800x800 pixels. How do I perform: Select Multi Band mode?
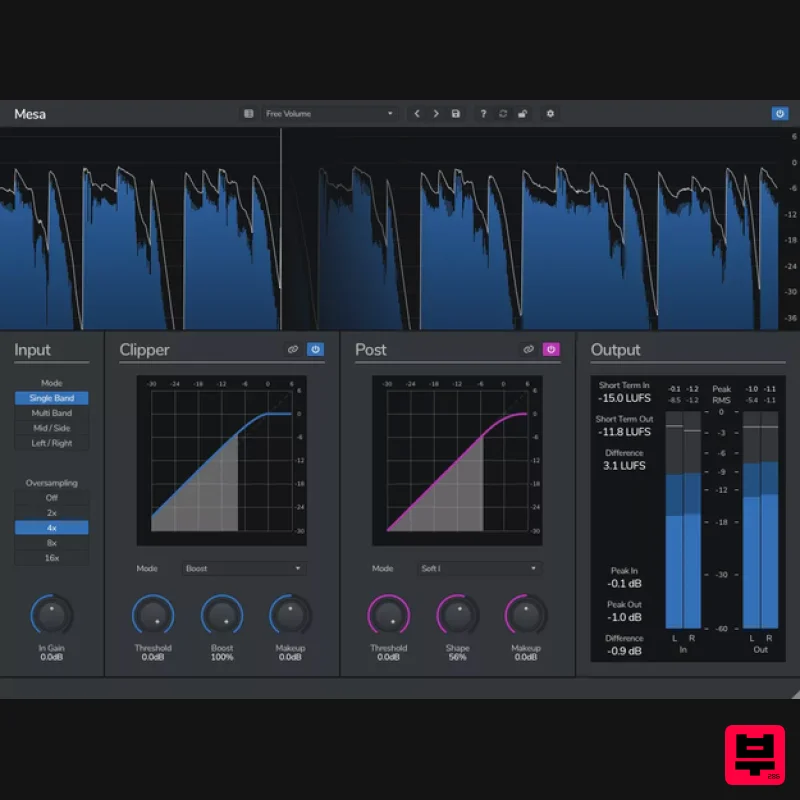(51, 413)
